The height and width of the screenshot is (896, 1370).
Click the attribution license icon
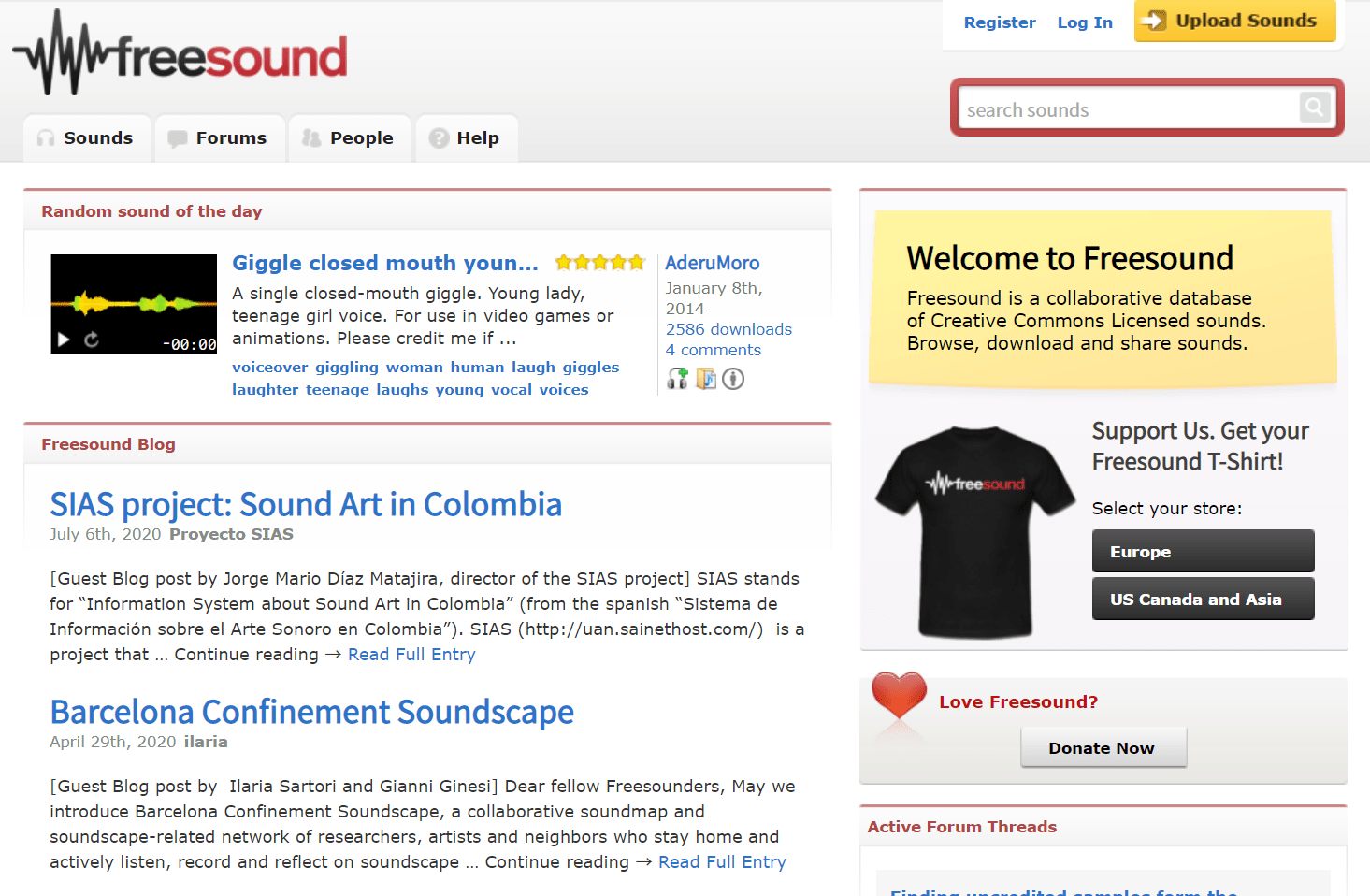coord(733,379)
